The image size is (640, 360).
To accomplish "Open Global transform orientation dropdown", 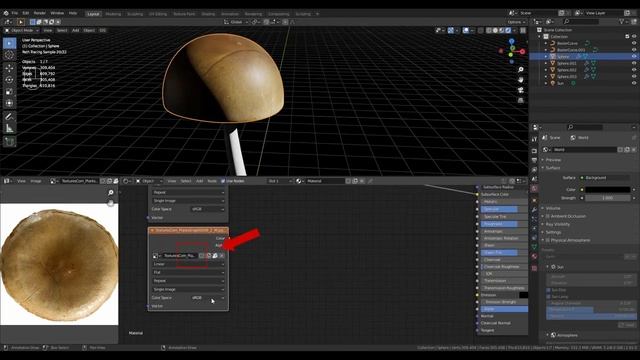I will pyautogui.click(x=236, y=22).
